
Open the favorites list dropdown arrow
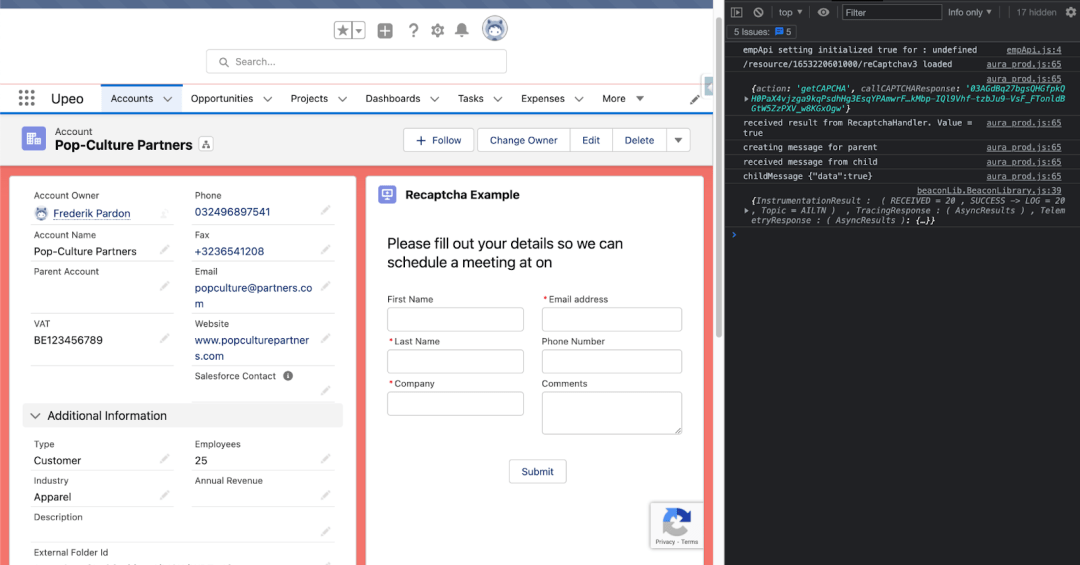358,30
